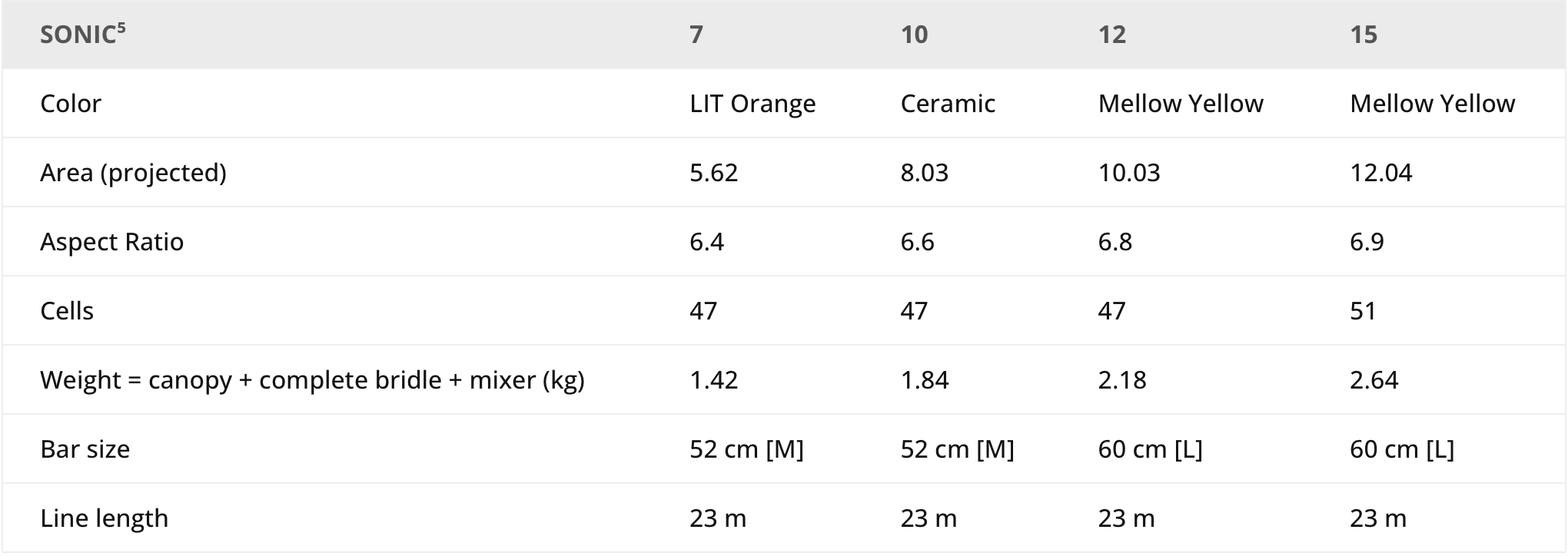Click the SONIC⁵ table header
Viewport: 1568px width, 556px height.
[82, 35]
